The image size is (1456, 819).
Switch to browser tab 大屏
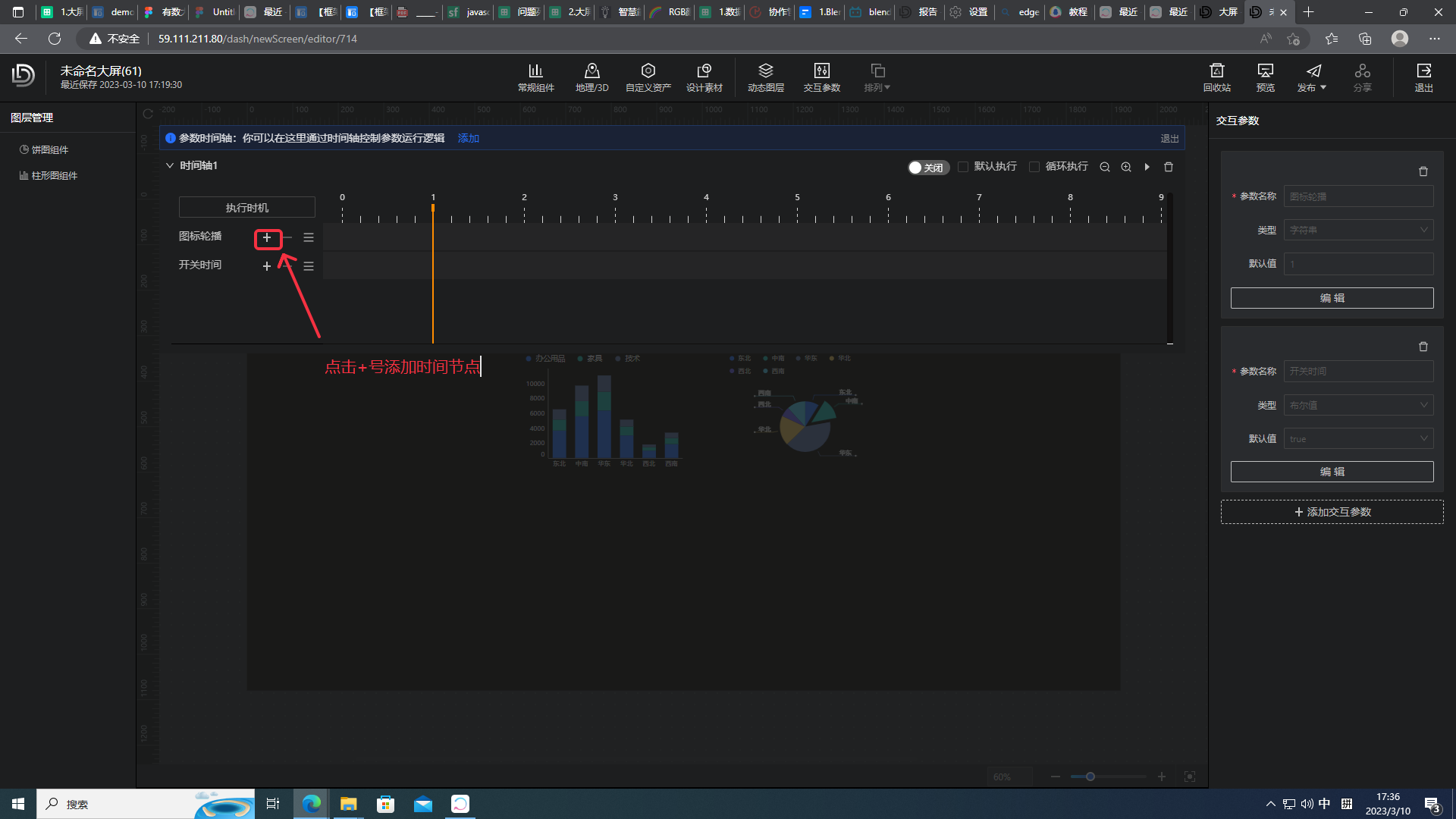[x=1219, y=12]
